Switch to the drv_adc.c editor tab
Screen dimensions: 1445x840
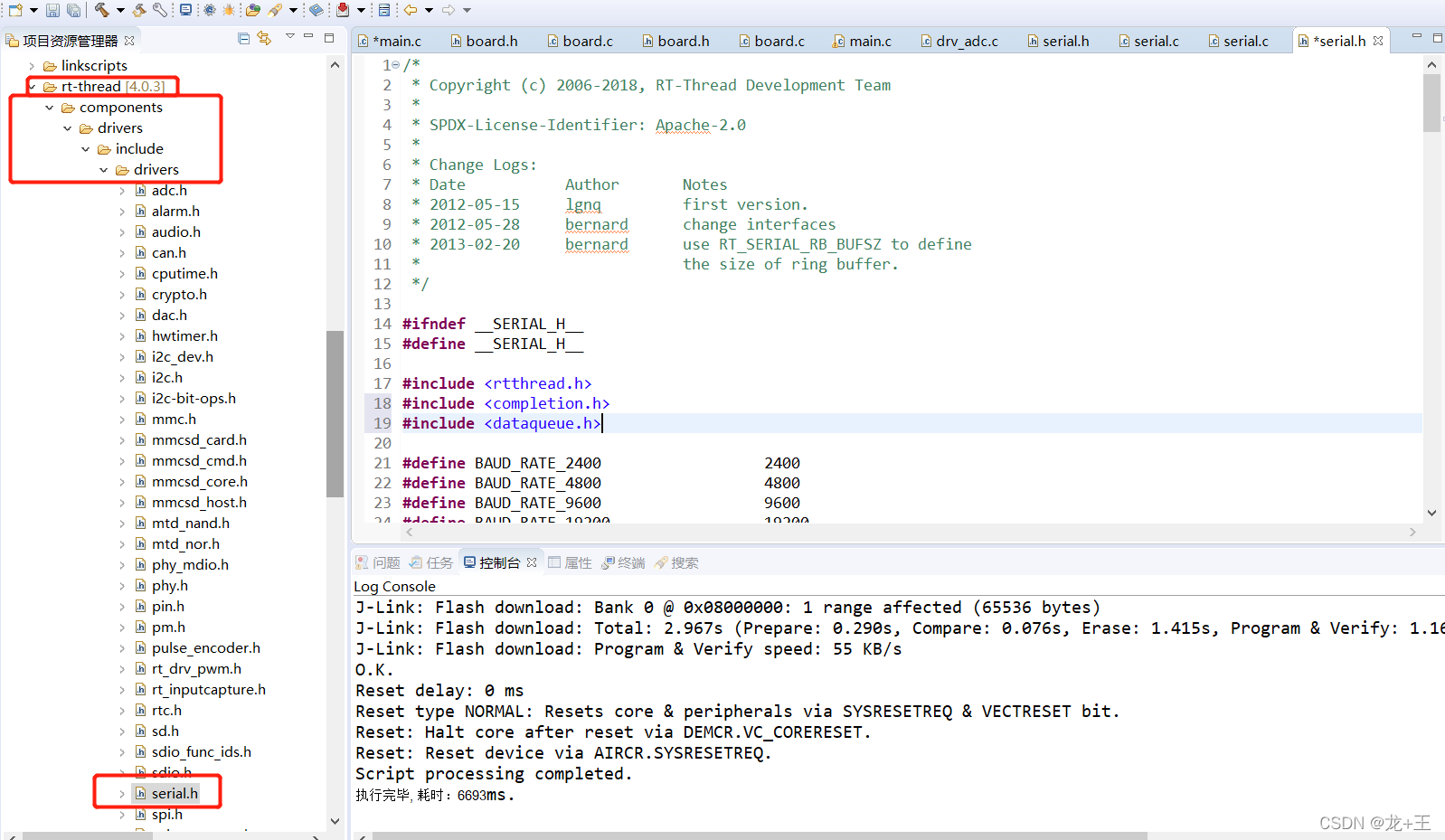click(959, 41)
